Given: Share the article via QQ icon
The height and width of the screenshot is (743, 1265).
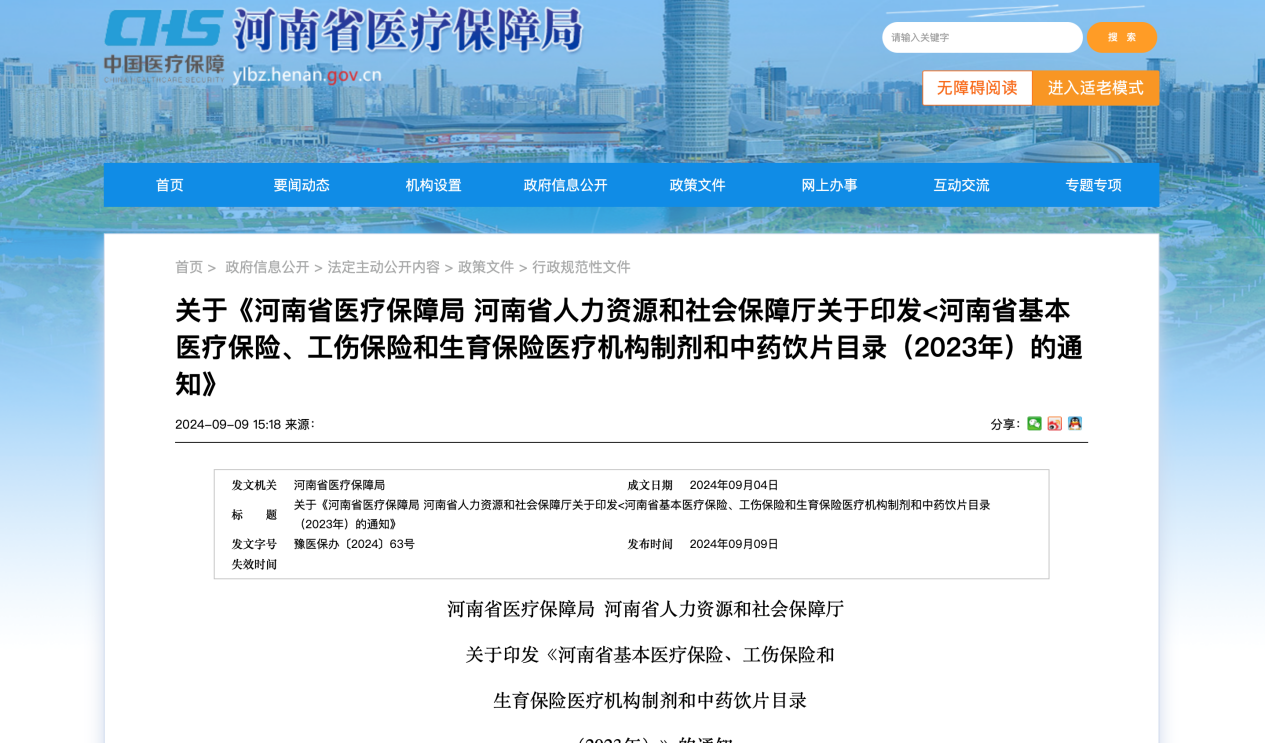Looking at the screenshot, I should [x=1075, y=424].
